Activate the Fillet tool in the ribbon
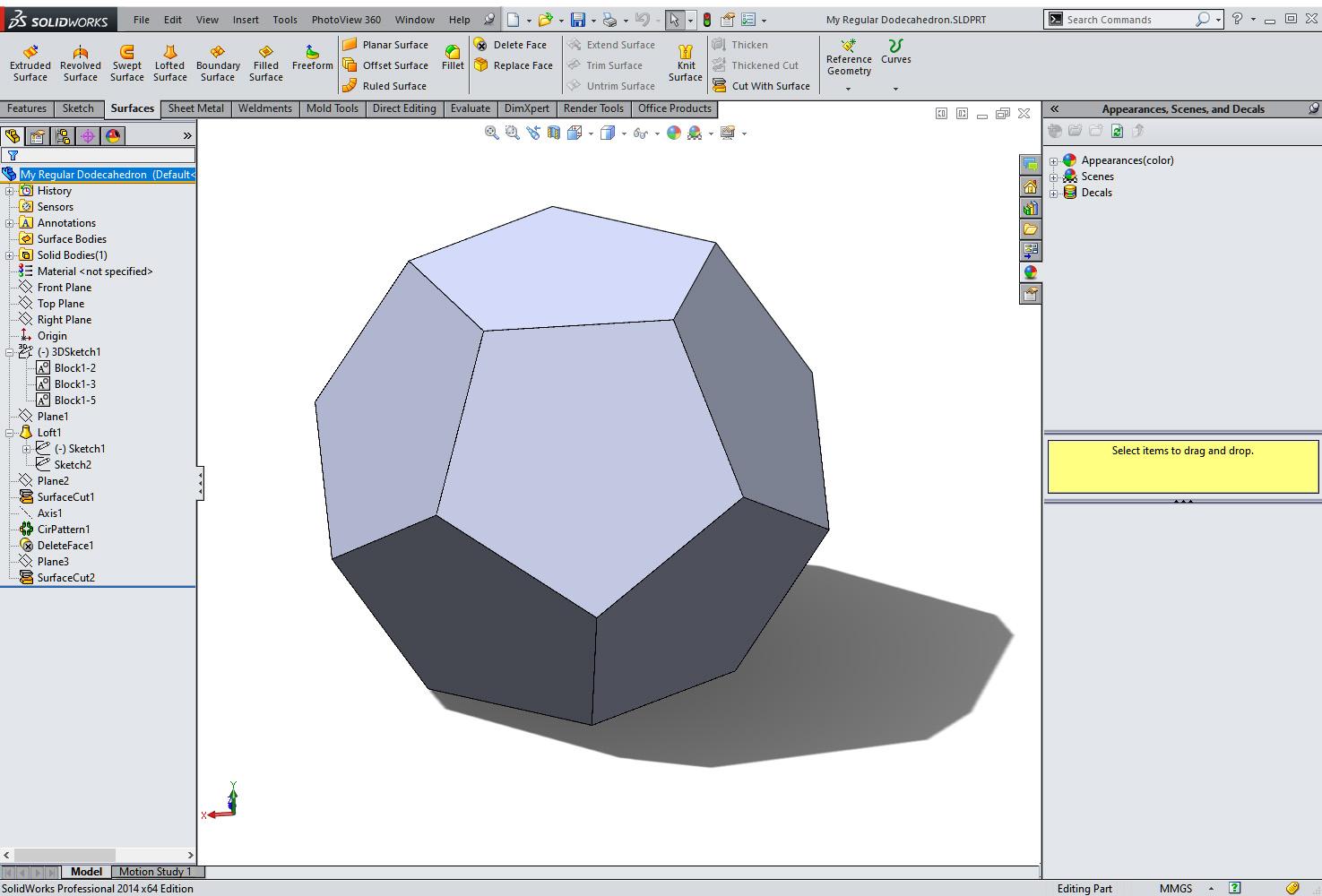 pyautogui.click(x=453, y=57)
